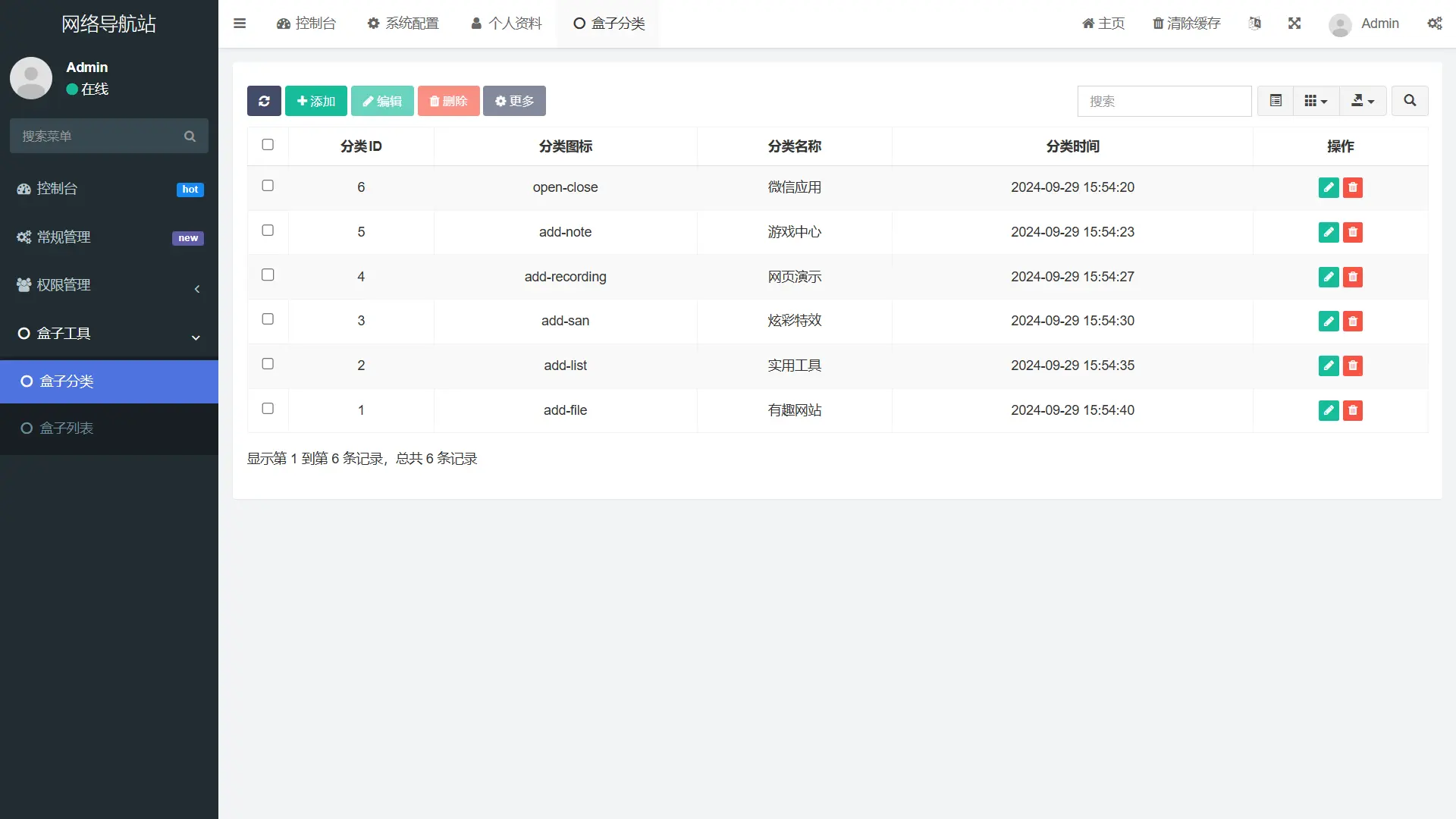This screenshot has width=1456, height=819.
Task: Click the refresh icon above the table
Action: point(263,100)
